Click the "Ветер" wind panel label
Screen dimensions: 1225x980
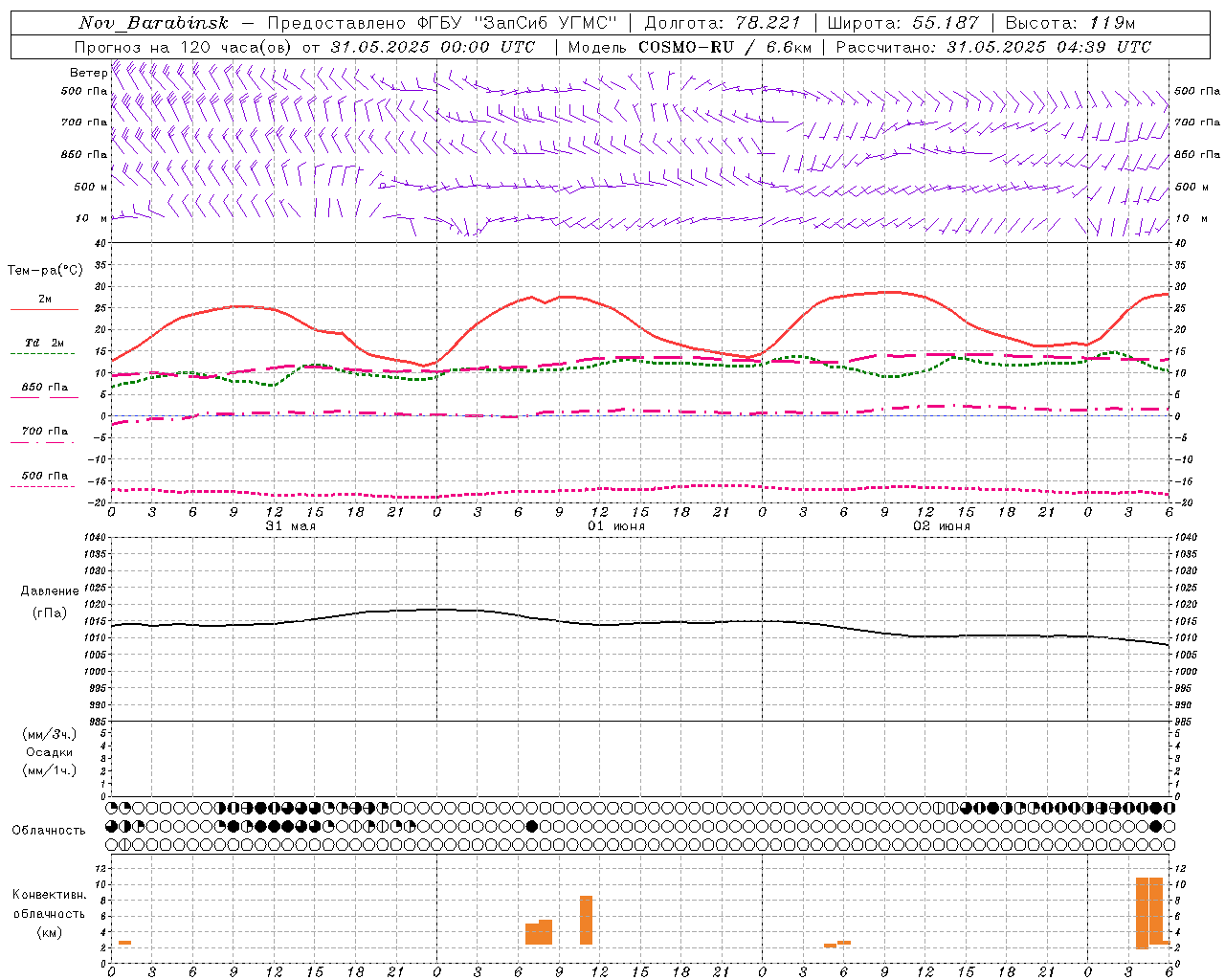pyautogui.click(x=88, y=73)
